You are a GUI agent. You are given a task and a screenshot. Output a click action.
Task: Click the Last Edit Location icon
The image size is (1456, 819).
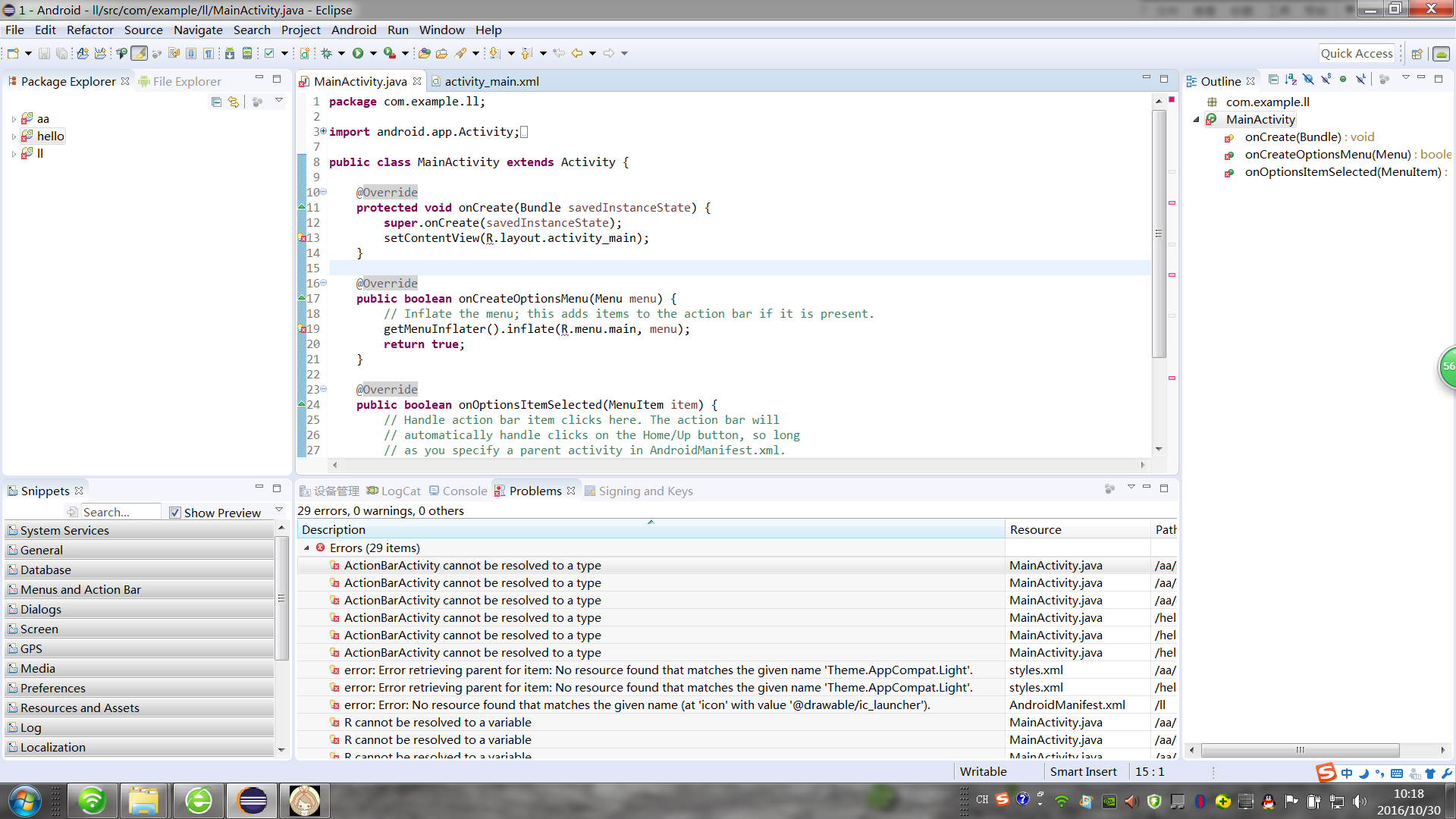(x=559, y=53)
